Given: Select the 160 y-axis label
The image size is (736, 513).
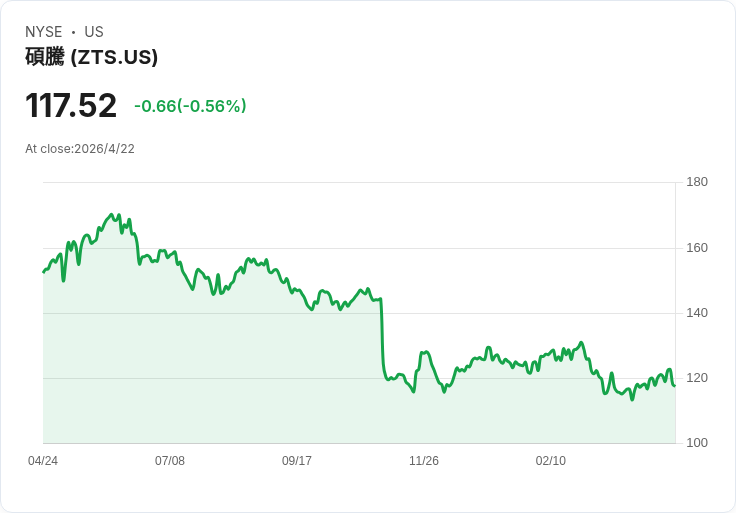Looking at the screenshot, I should (697, 248).
